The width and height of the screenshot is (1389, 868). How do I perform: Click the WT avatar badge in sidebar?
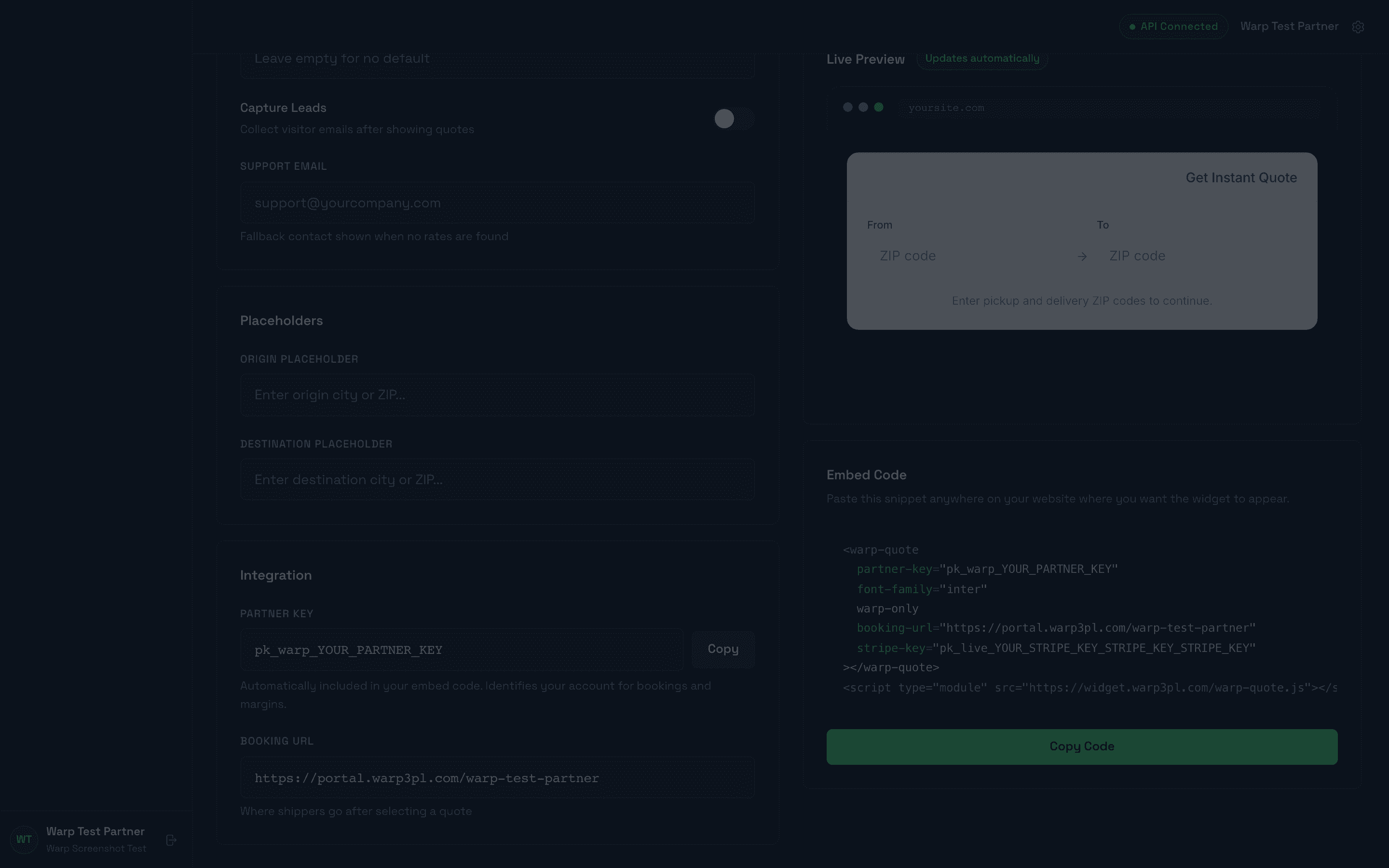coord(24,839)
